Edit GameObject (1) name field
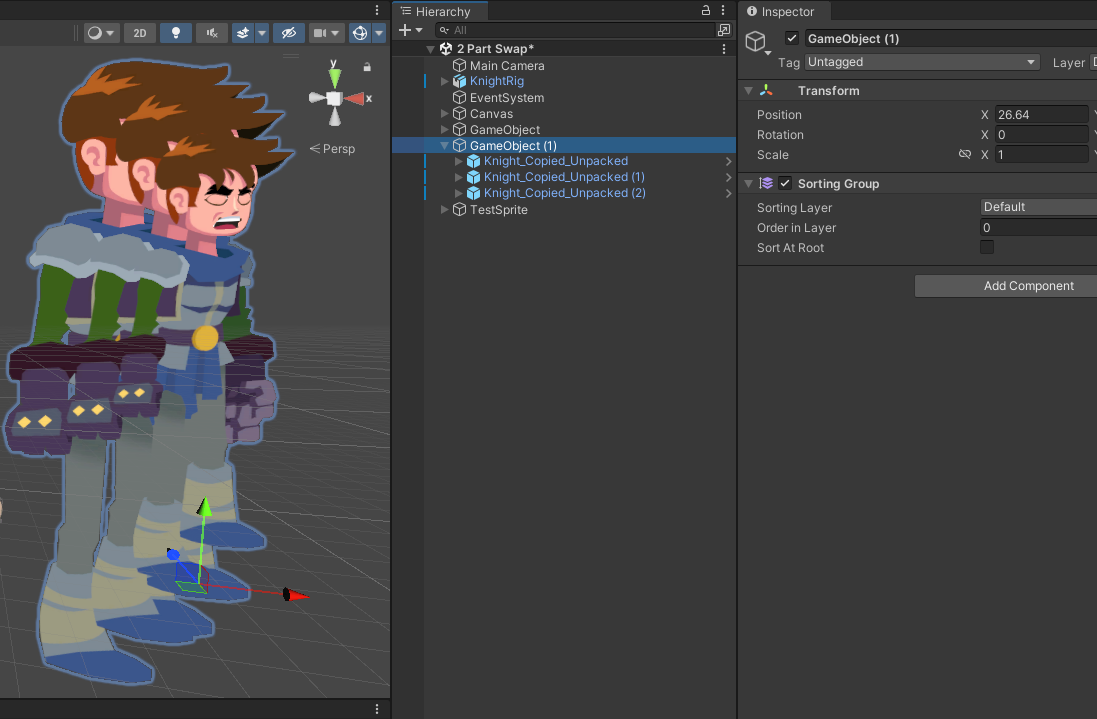 click(951, 38)
